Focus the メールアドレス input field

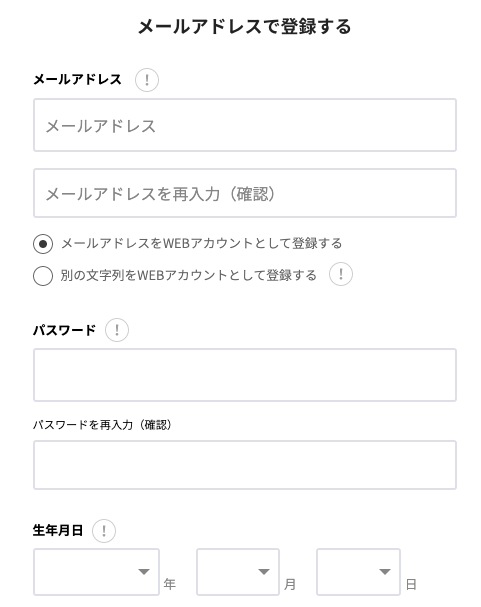pos(245,125)
